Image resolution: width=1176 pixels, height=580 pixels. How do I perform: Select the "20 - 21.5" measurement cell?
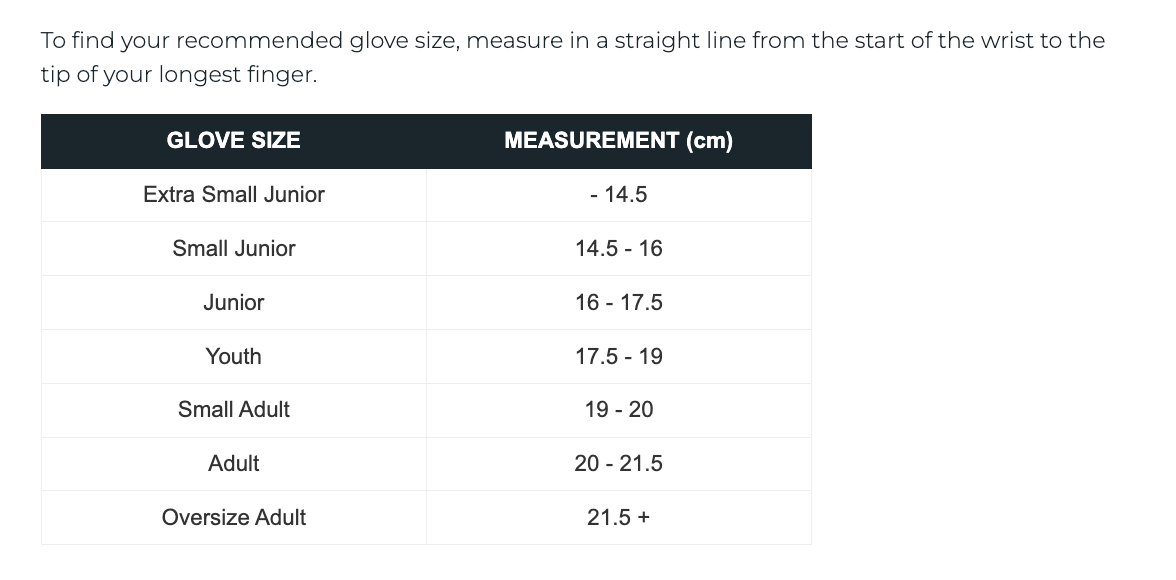click(x=618, y=464)
